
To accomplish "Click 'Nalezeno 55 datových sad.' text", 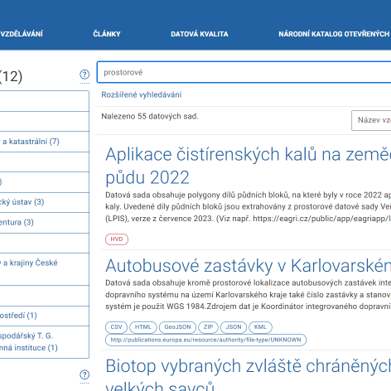I will pos(150,116).
